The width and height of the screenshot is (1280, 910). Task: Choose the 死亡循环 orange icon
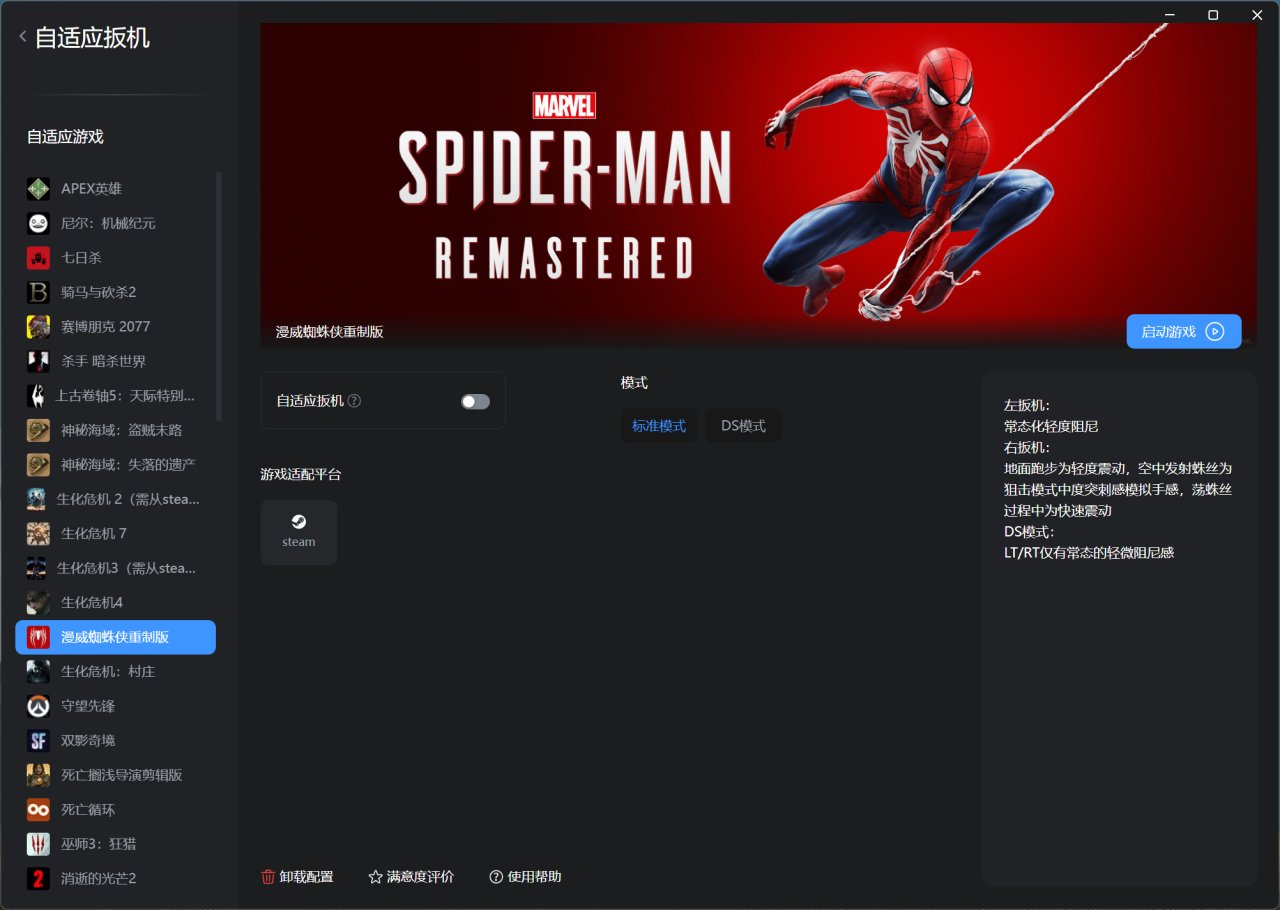click(38, 809)
